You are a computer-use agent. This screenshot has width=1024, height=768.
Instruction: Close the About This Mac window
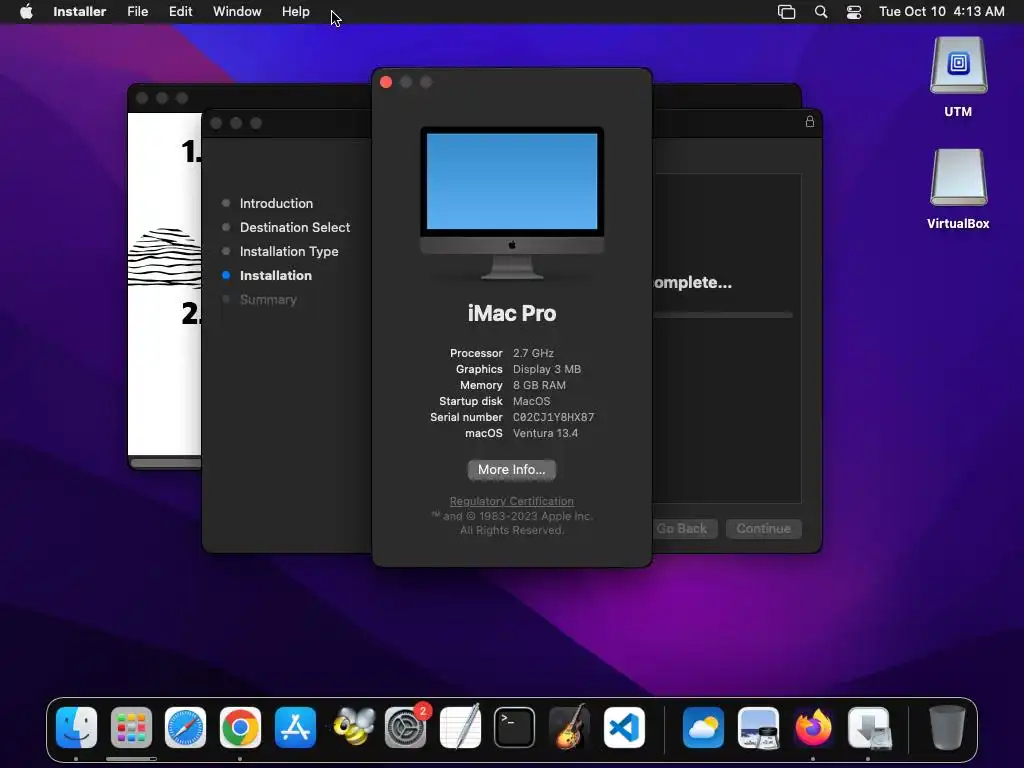386,82
